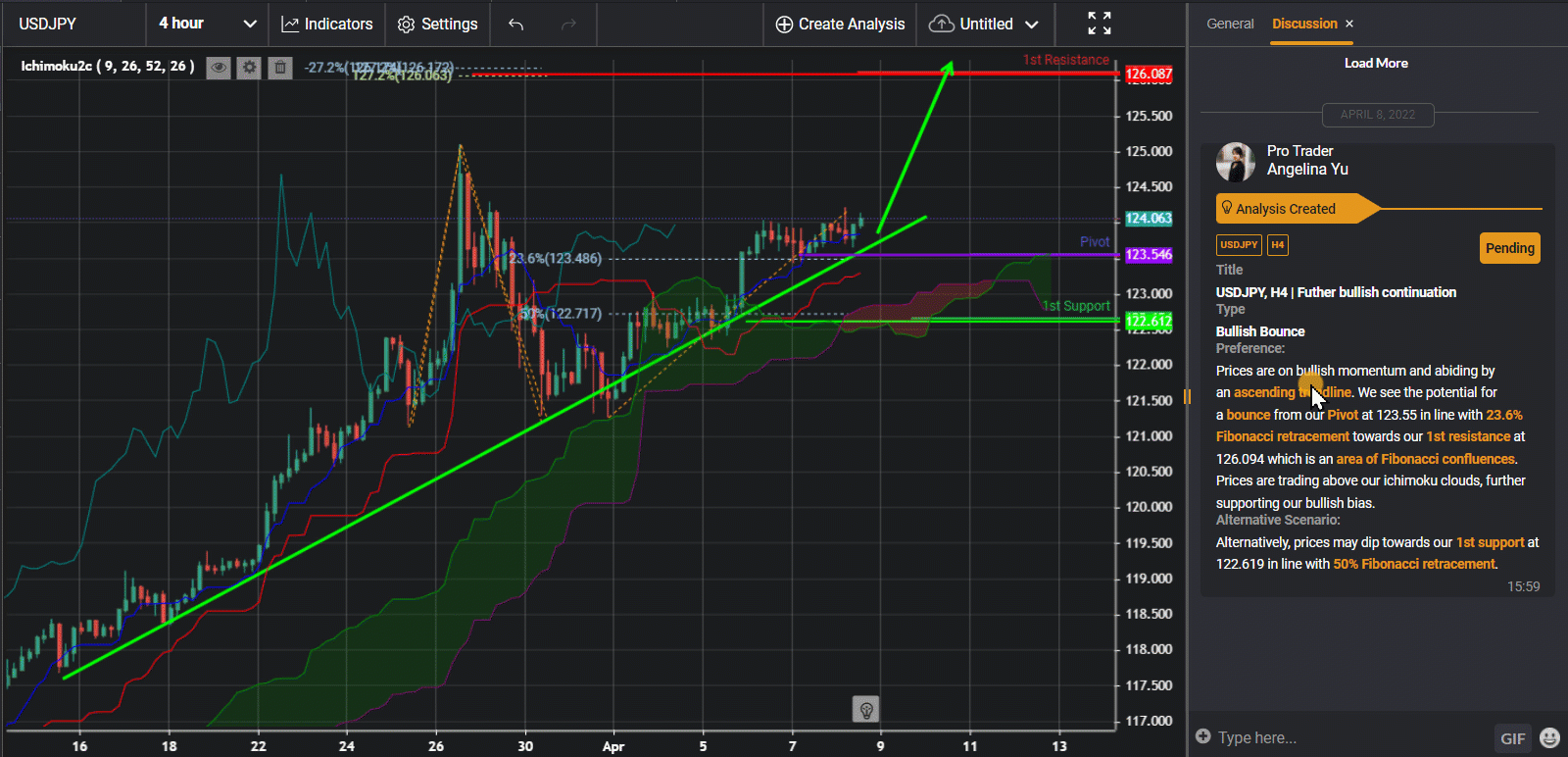The height and width of the screenshot is (757, 1568).
Task: Click Create Analysis button
Action: pyautogui.click(x=840, y=24)
